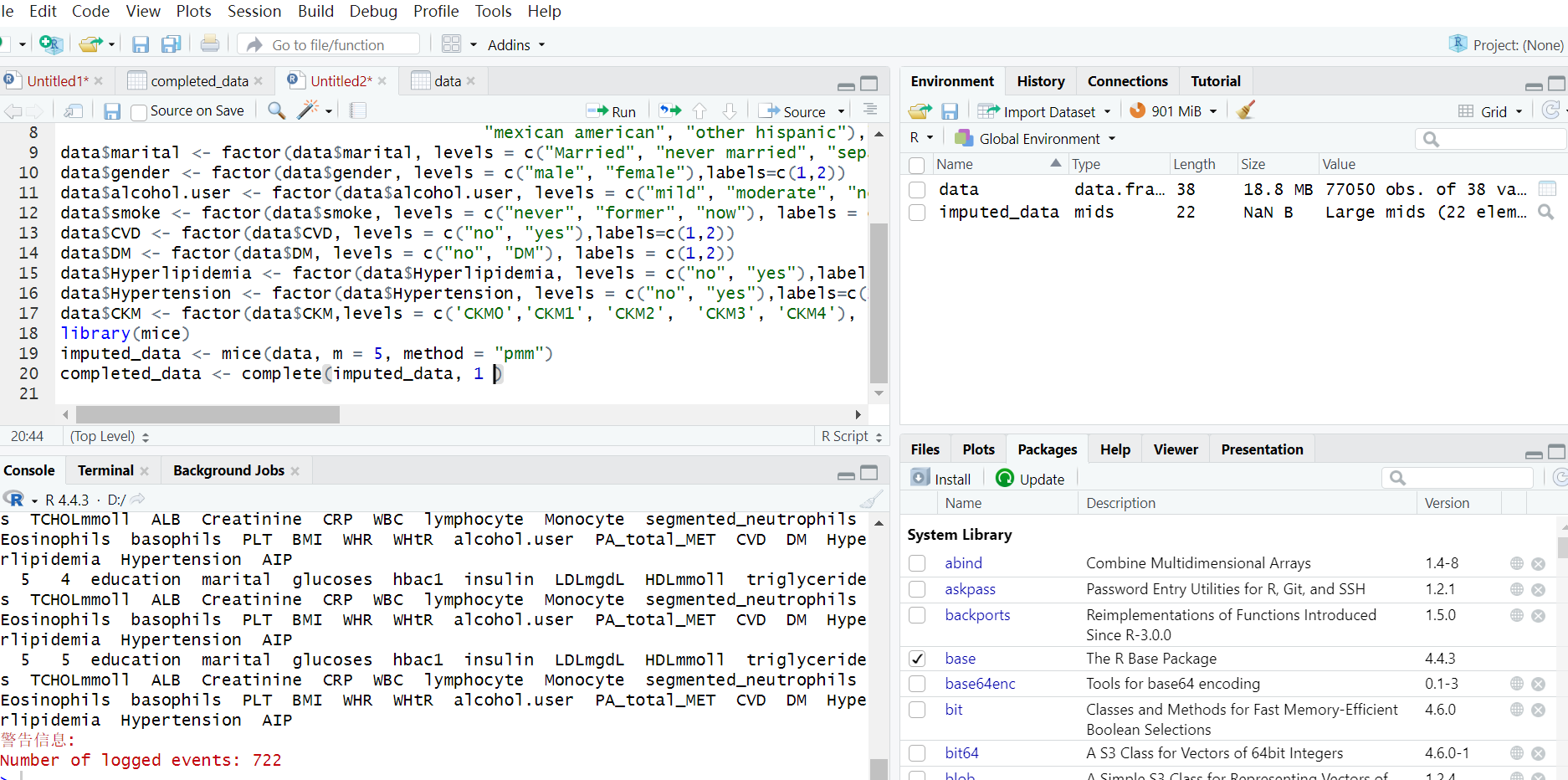The width and height of the screenshot is (1568, 780).
Task: Select the completed_data editor tab
Action: point(199,81)
